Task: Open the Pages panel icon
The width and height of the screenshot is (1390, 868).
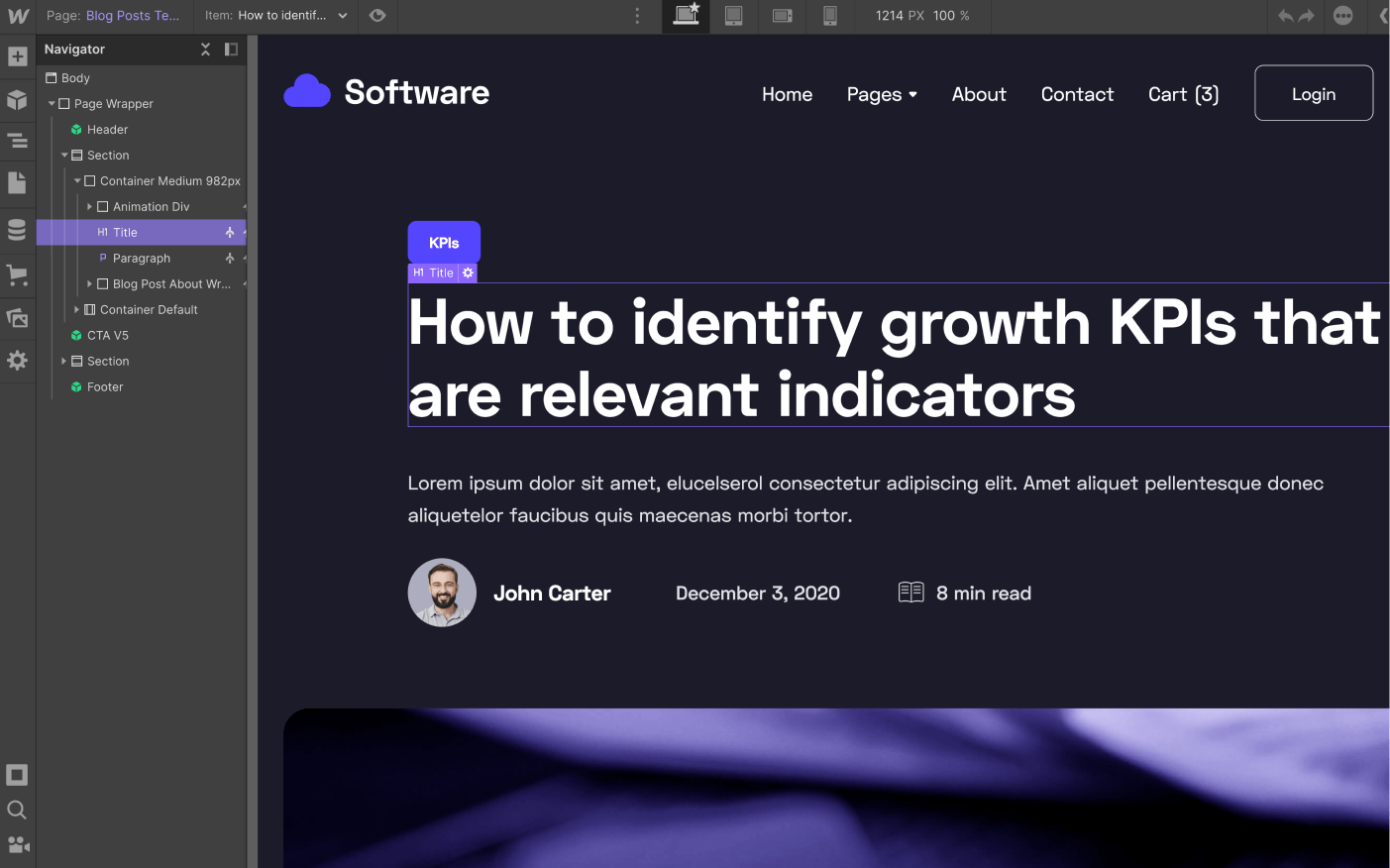Action: [17, 183]
